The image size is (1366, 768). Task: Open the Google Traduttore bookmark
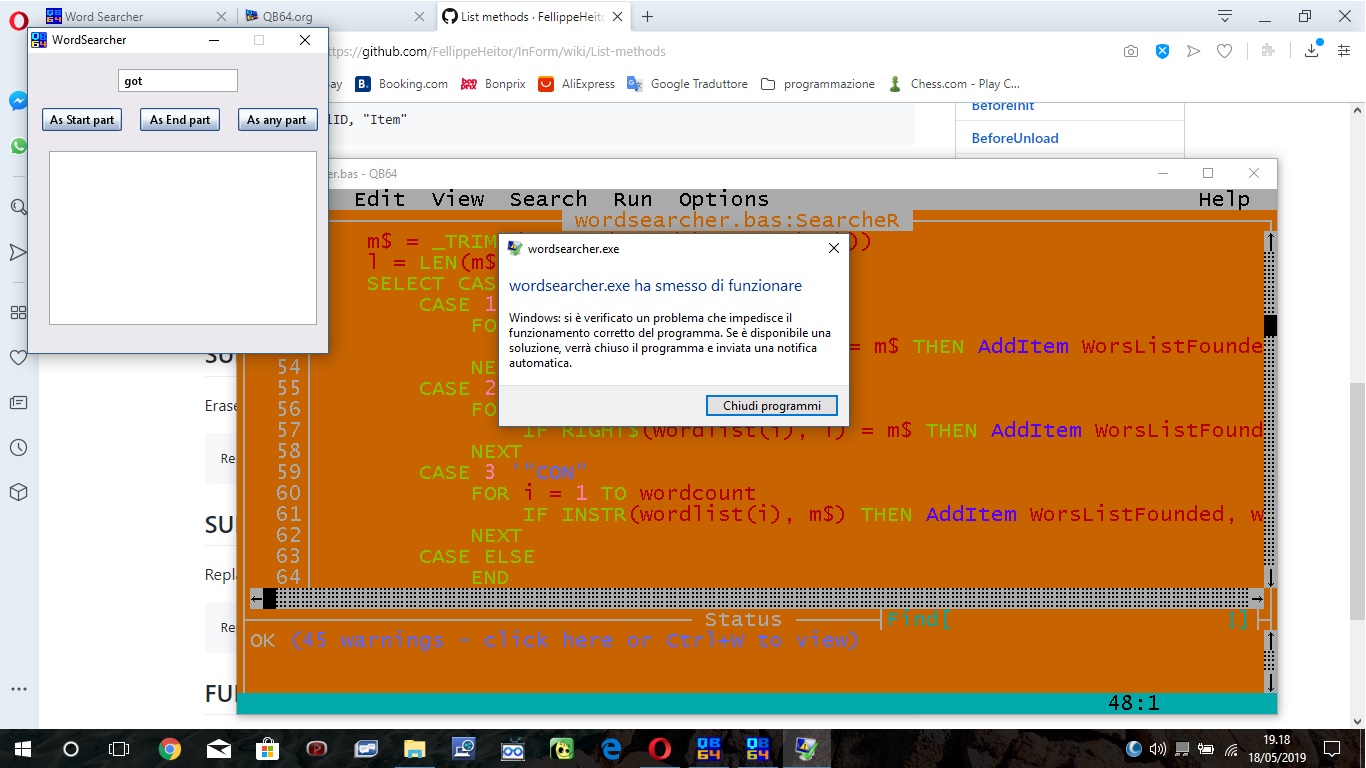point(687,84)
